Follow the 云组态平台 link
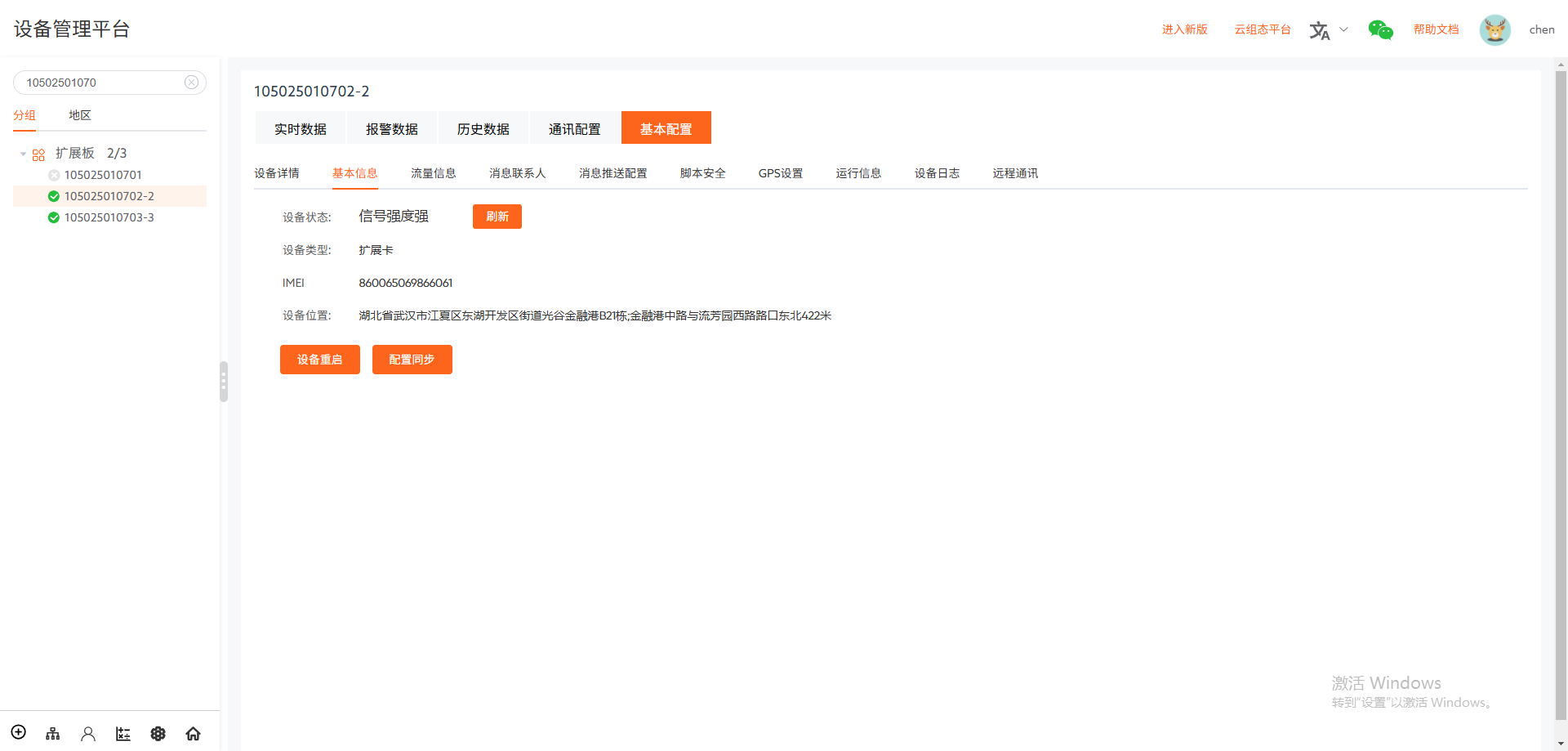 click(1263, 29)
